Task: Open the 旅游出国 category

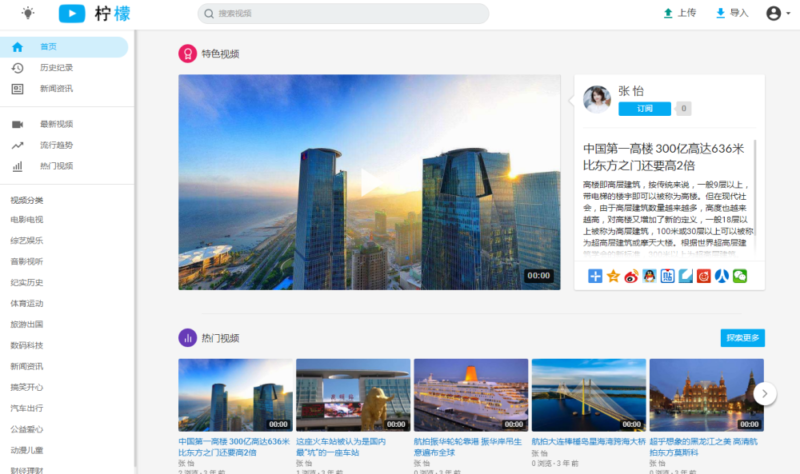Action: click(x=27, y=324)
